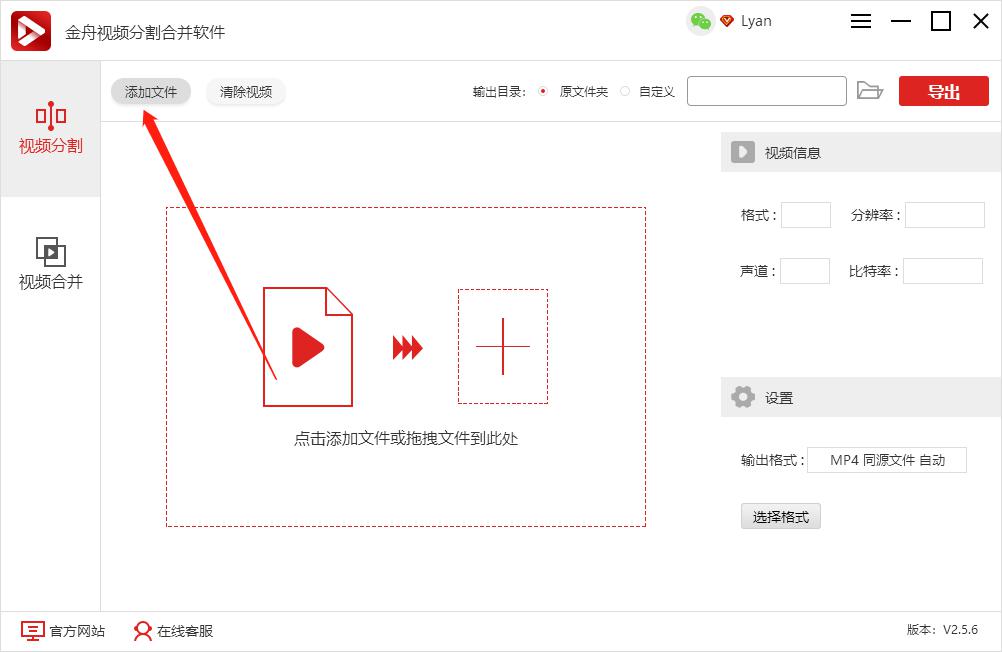Click the output directory path field
Image resolution: width=1002 pixels, height=652 pixels.
click(767, 91)
